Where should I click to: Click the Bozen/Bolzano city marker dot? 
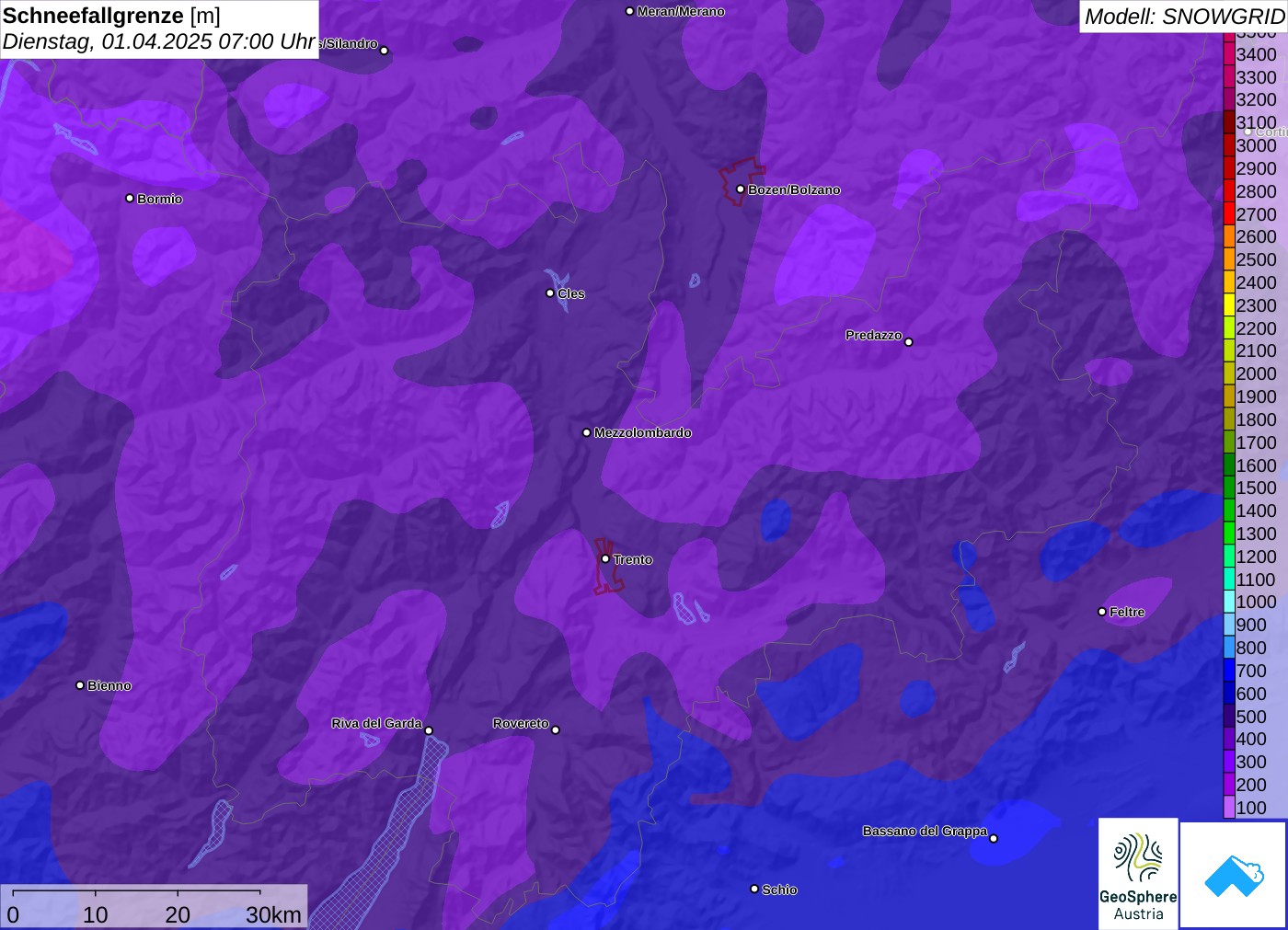[741, 189]
